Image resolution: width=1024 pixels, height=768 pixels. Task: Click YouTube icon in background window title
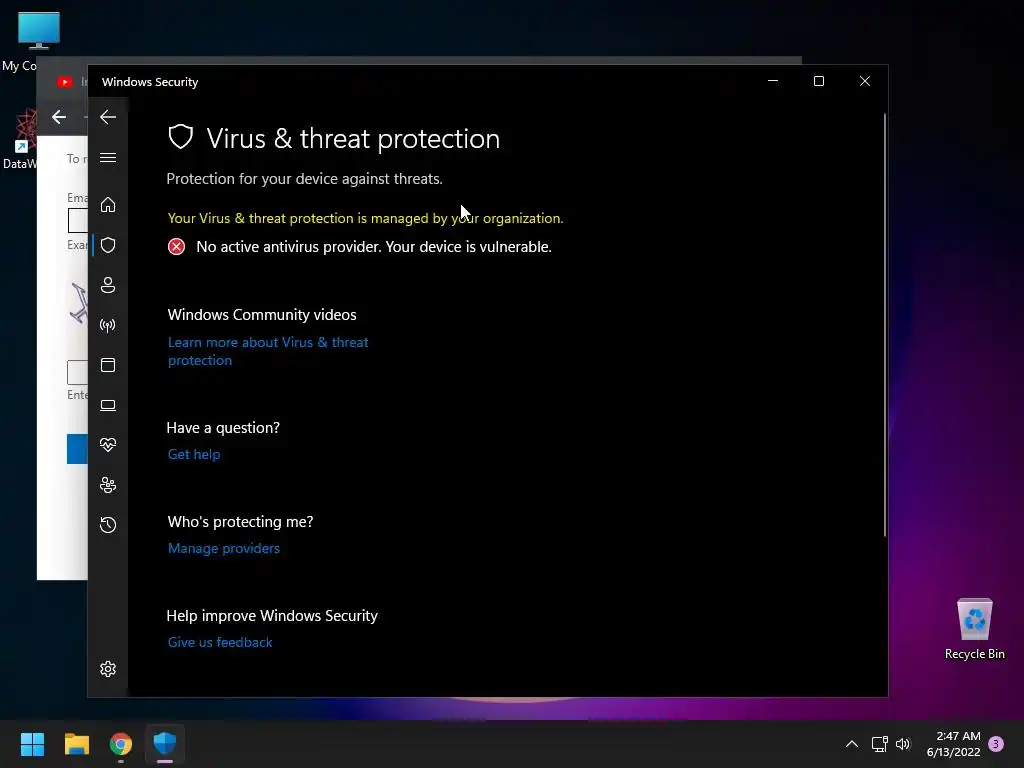[x=65, y=82]
